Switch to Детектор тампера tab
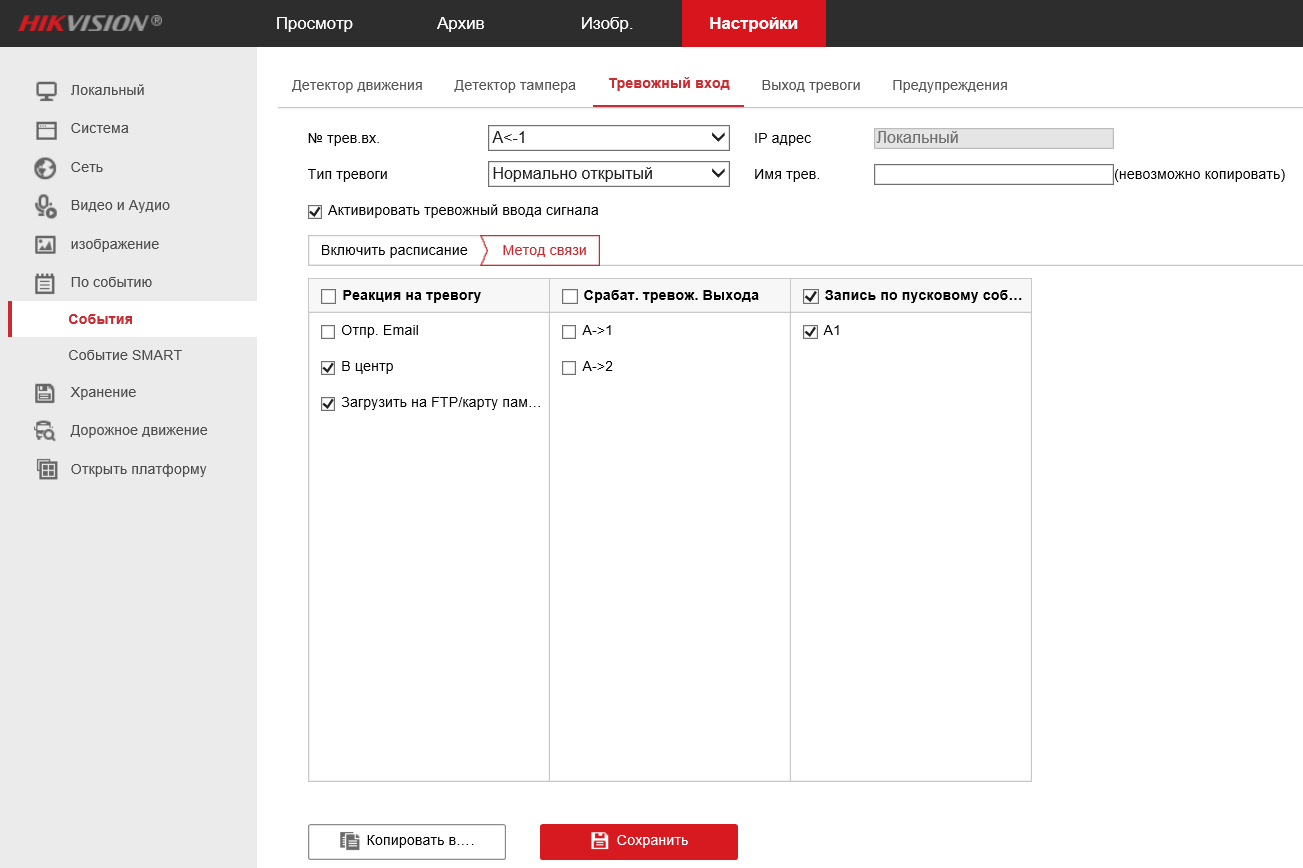1303x868 pixels. [x=515, y=85]
